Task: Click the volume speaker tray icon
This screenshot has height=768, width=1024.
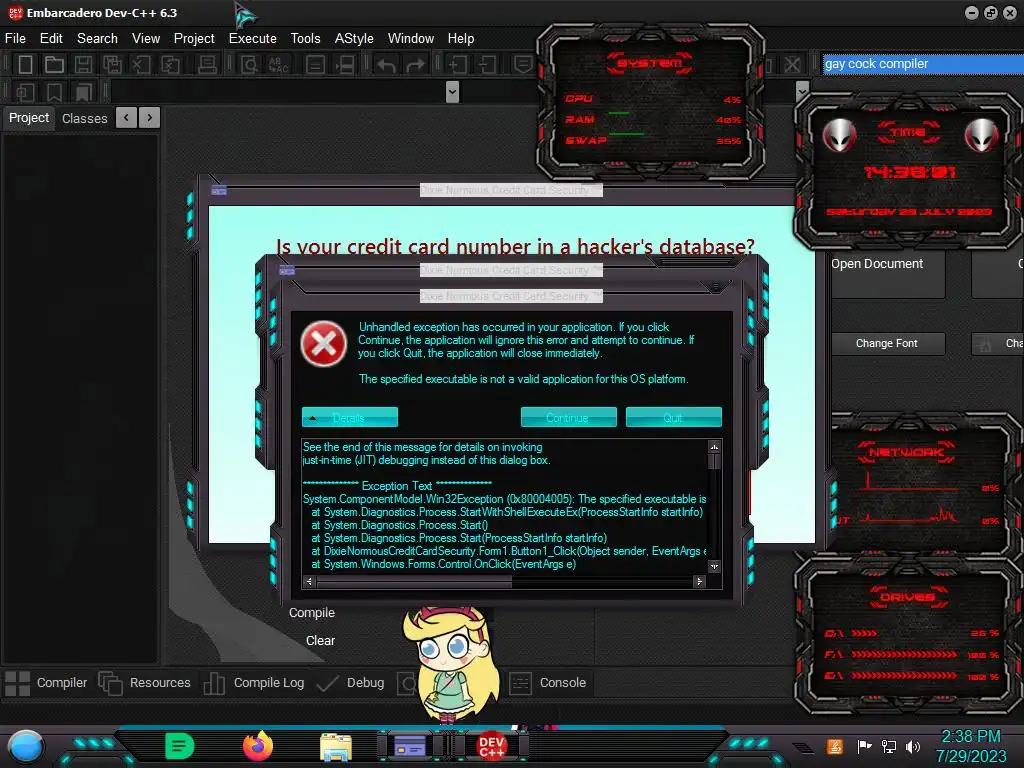Action: tap(913, 746)
